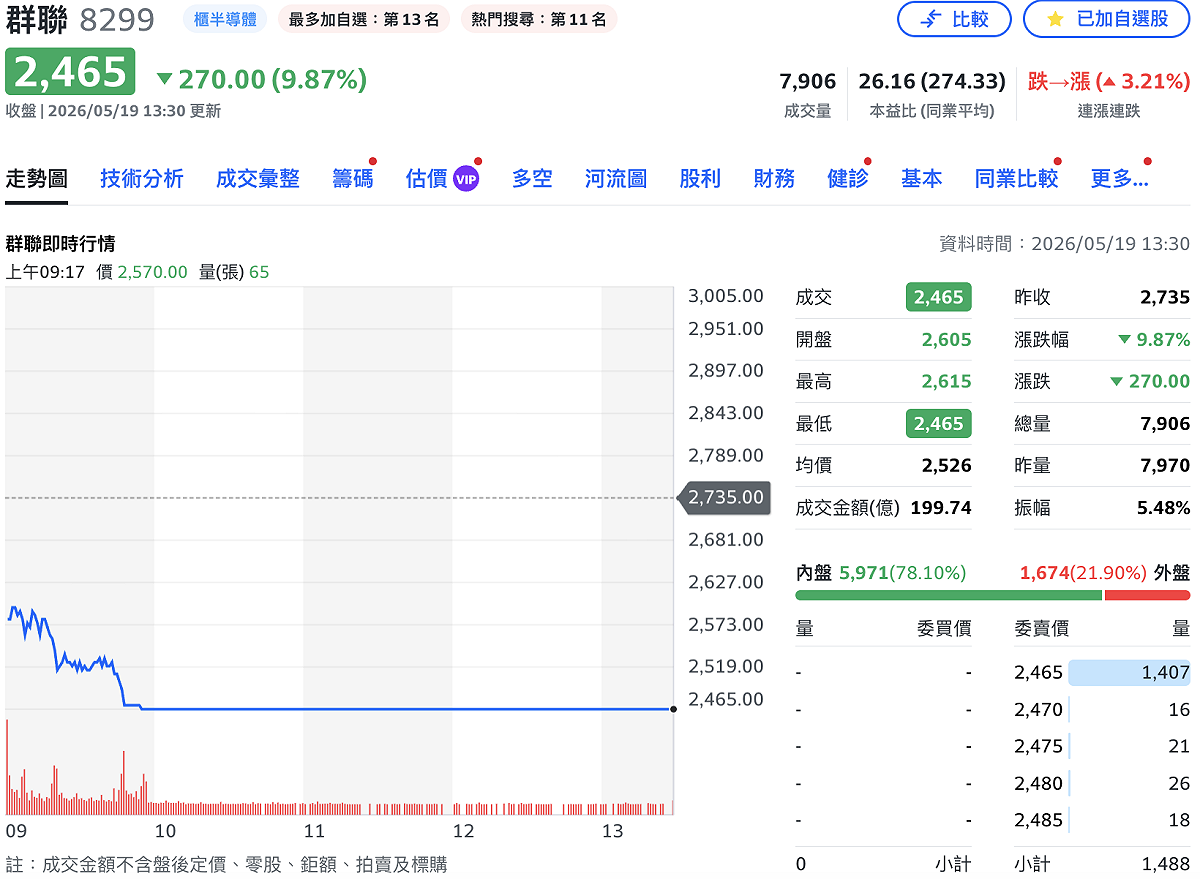Switch to the 股利 tab
The image size is (1200, 879).
point(700,179)
